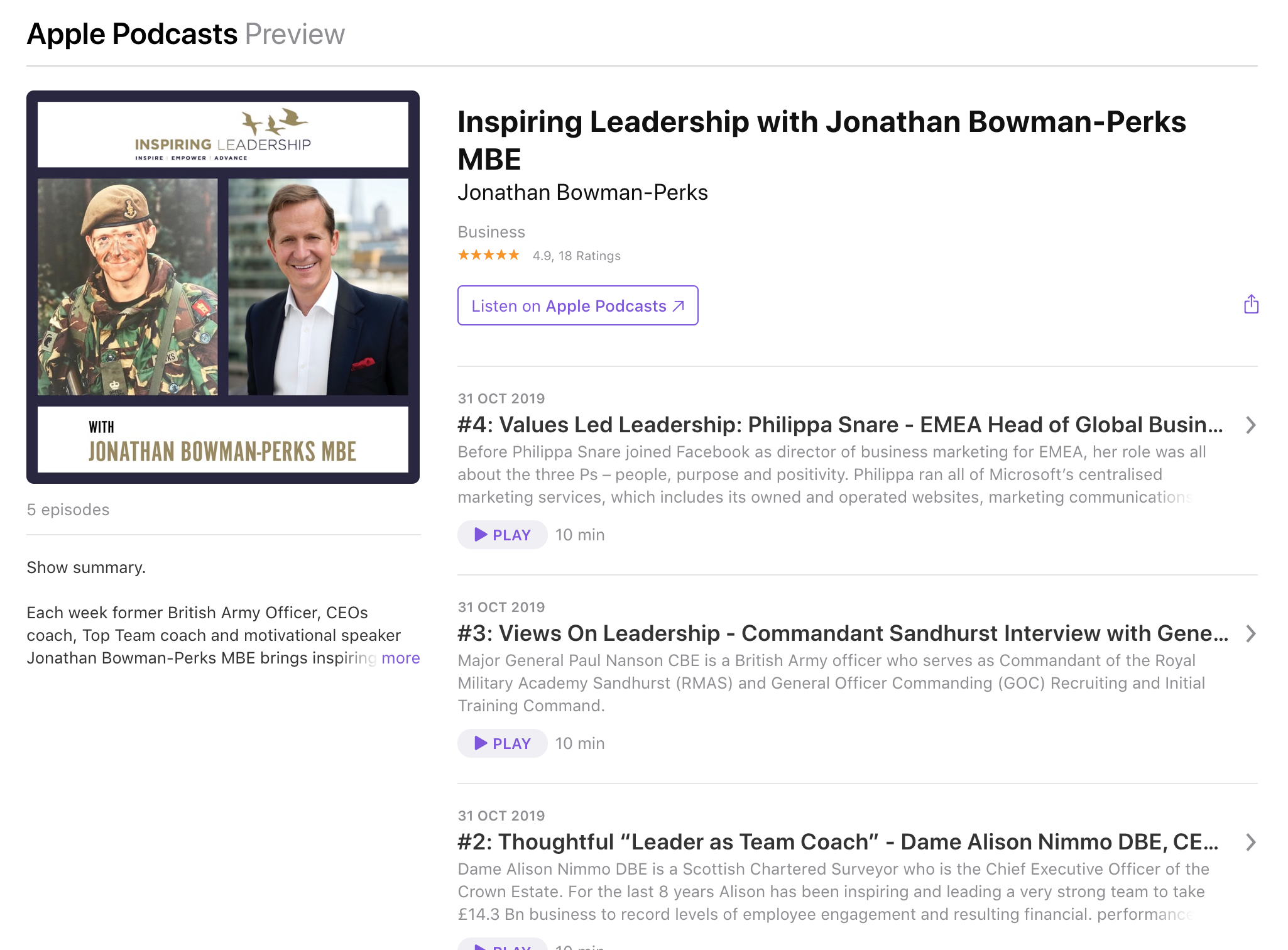1288x950 pixels.
Task: Open episode #2 via its chevron arrow
Action: coord(1250,843)
